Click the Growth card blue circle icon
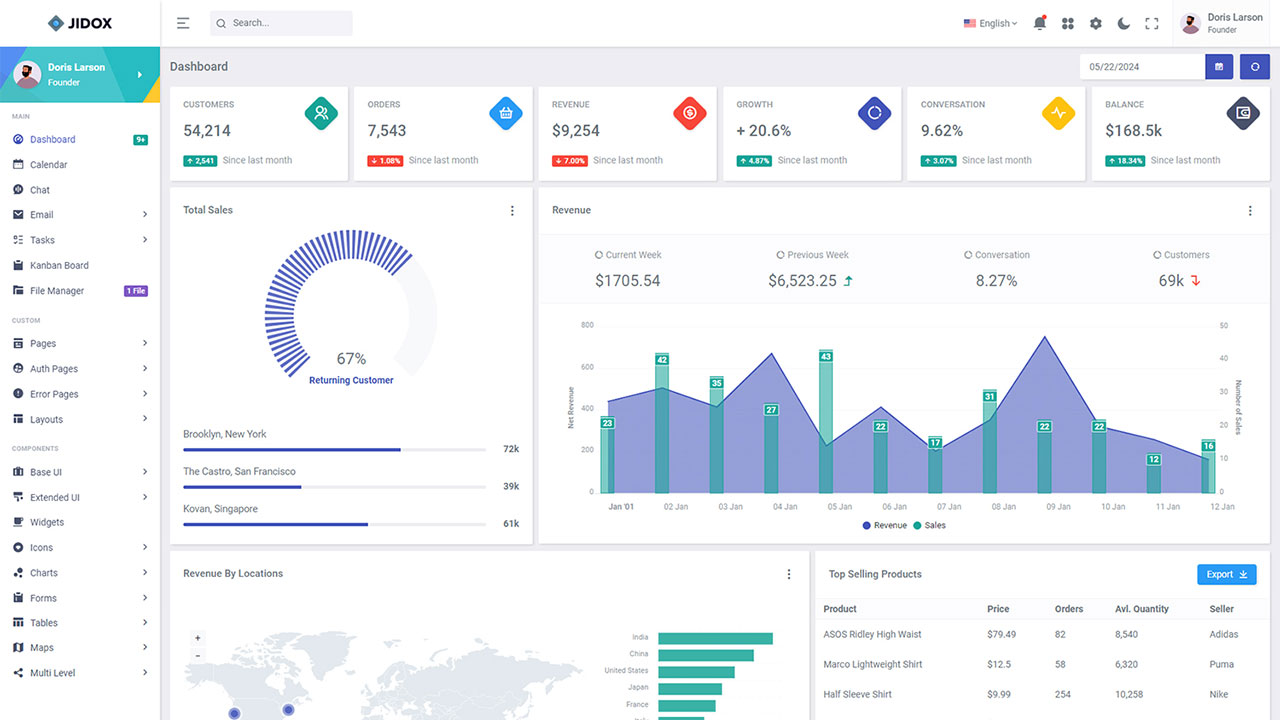The height and width of the screenshot is (720, 1280). point(875,113)
